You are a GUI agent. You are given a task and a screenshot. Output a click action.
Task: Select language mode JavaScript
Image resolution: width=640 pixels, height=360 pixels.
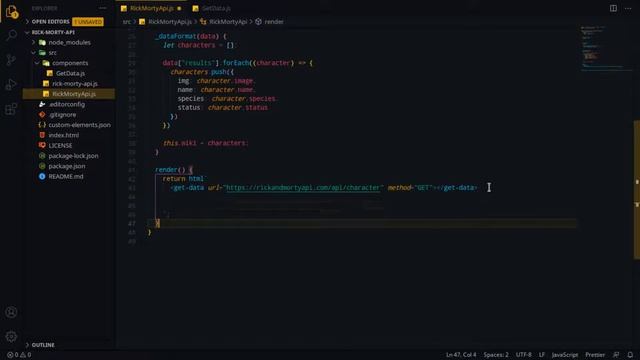pos(564,355)
